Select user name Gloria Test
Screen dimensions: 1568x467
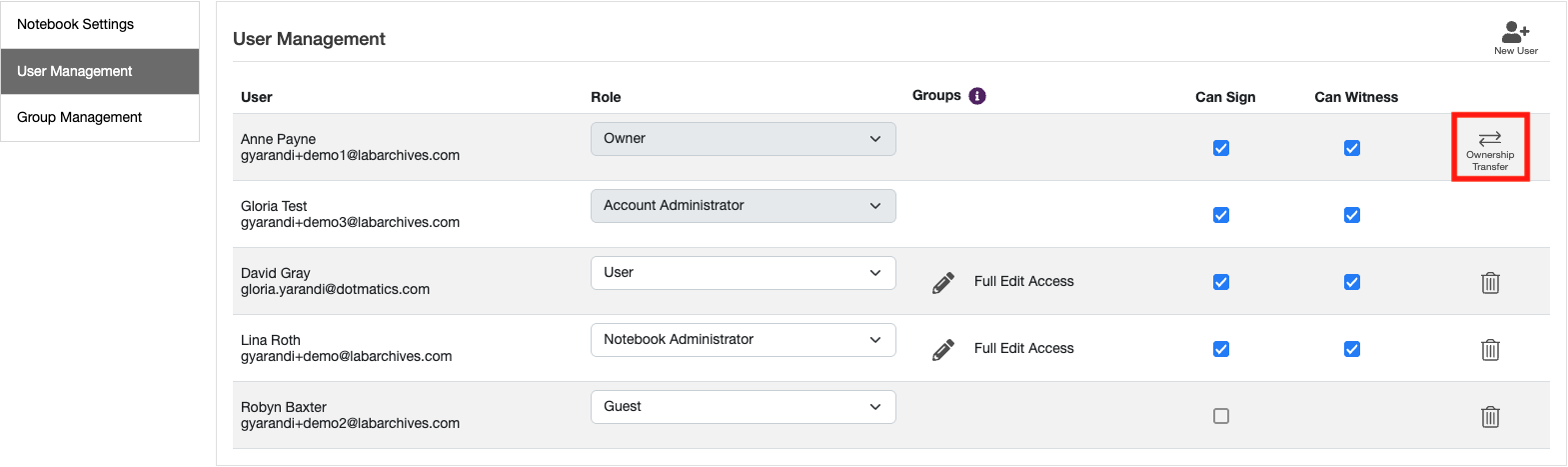274,206
